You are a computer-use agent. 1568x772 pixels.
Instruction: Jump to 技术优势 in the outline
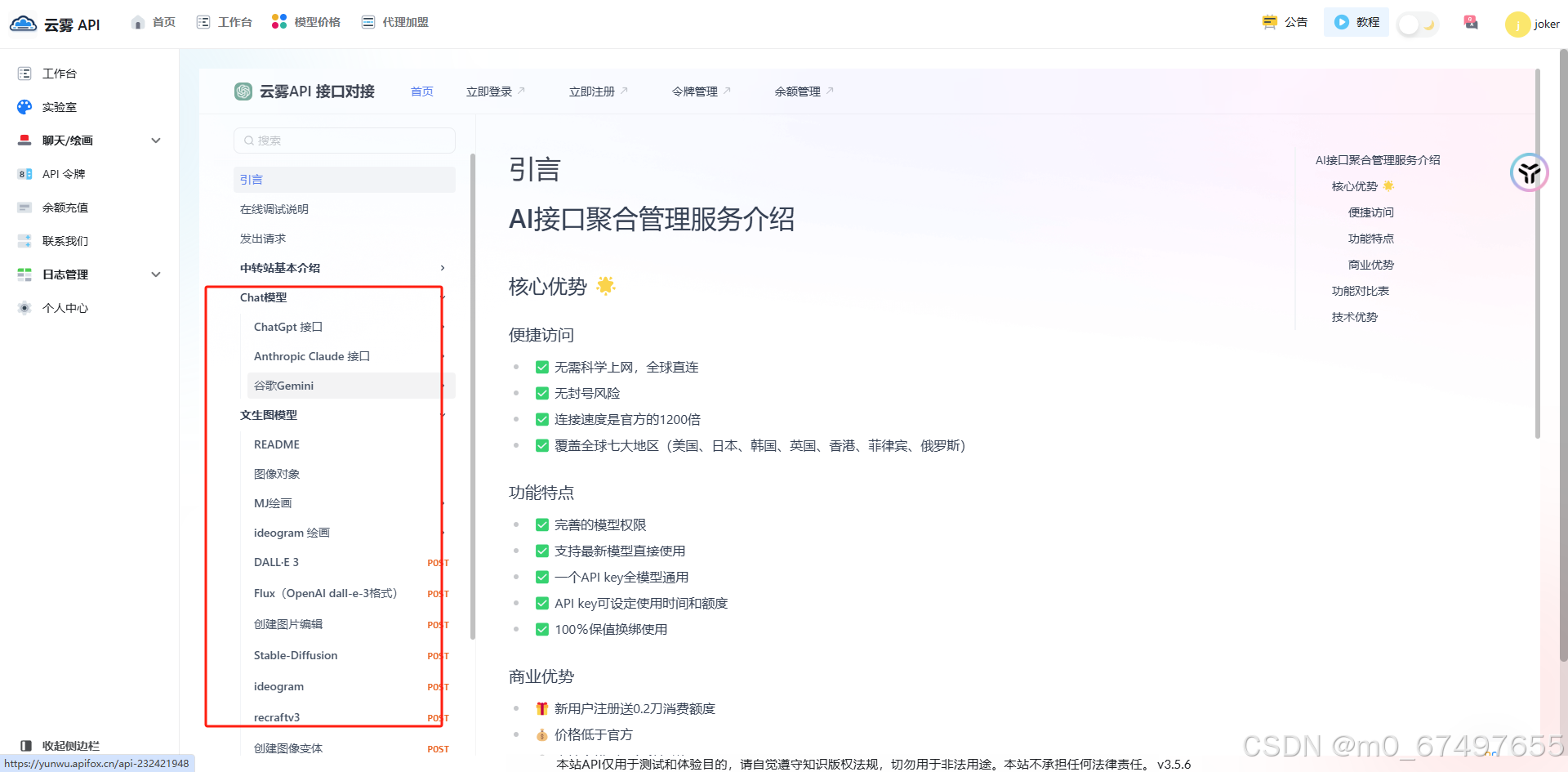pyautogui.click(x=1355, y=317)
